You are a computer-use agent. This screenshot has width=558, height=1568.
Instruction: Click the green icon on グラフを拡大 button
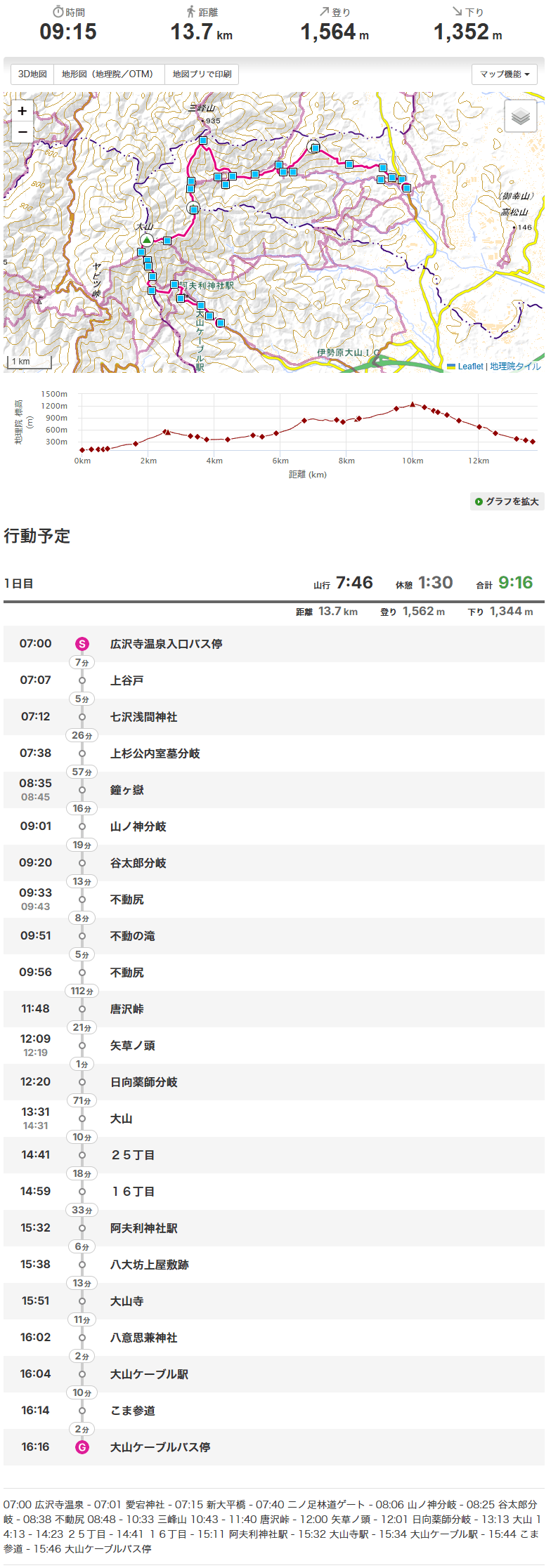click(479, 501)
